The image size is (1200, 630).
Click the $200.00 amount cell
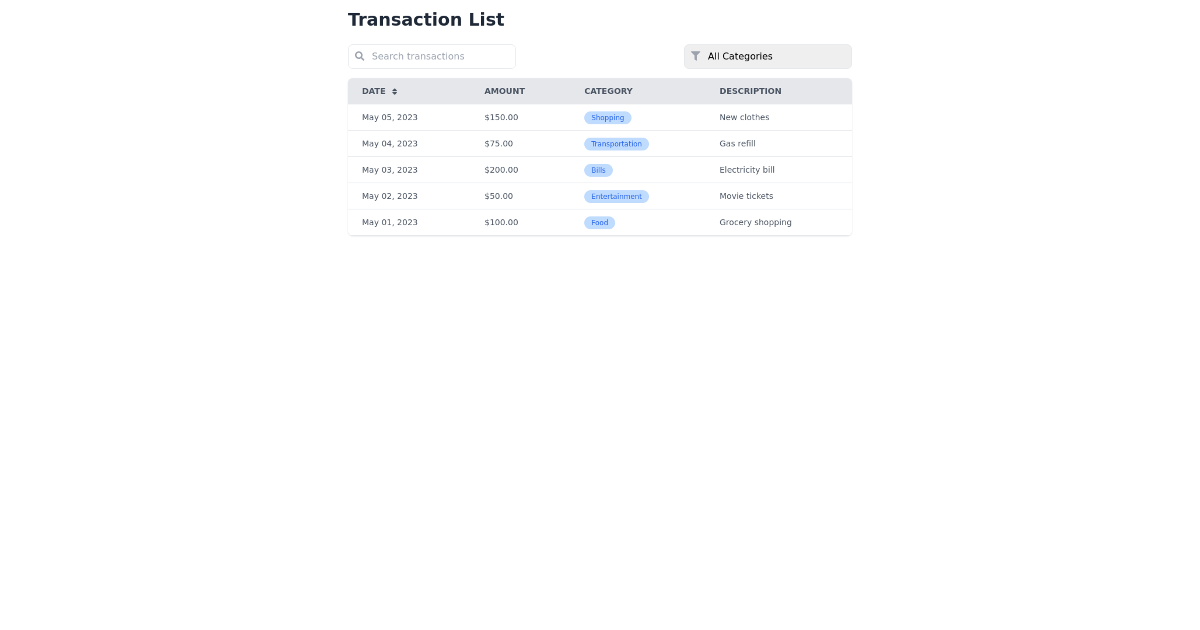501,170
